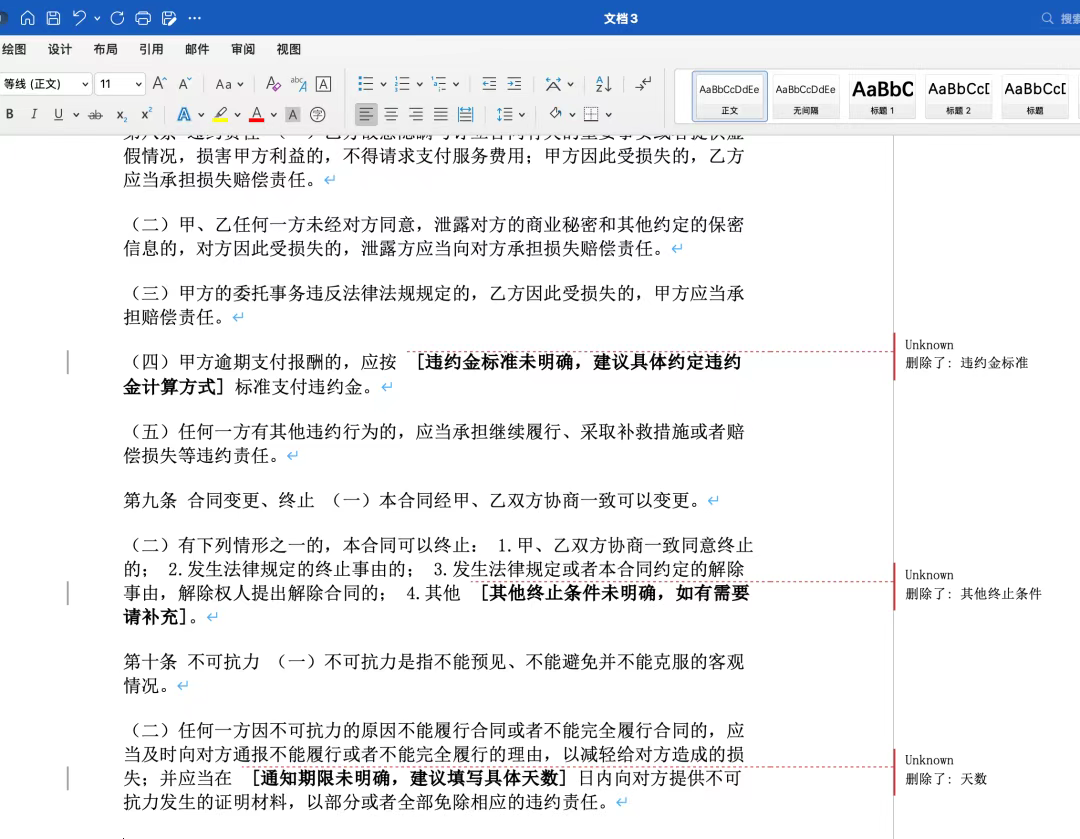The image size is (1080, 839).
Task: Center align the paragraph text
Action: point(391,115)
